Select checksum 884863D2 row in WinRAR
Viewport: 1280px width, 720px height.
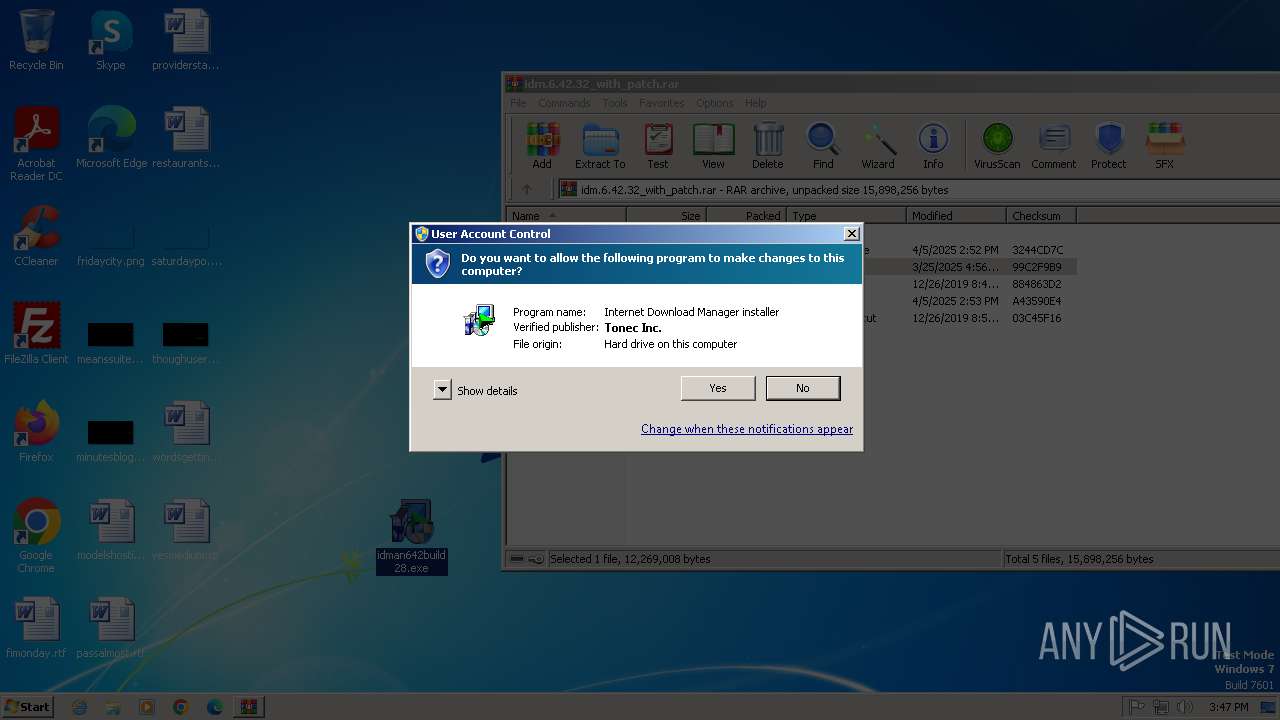pos(1037,284)
